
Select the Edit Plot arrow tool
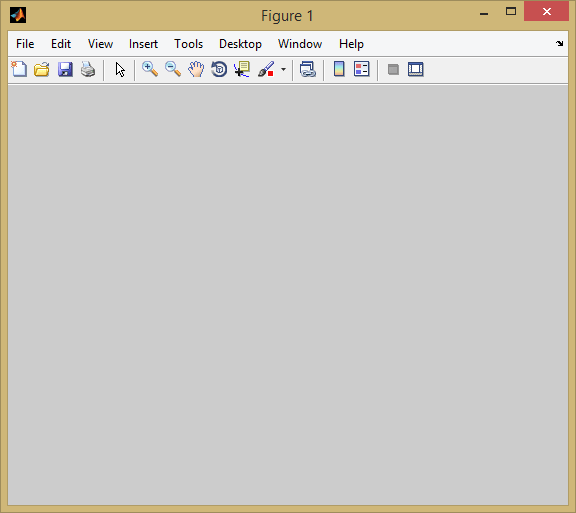point(120,69)
